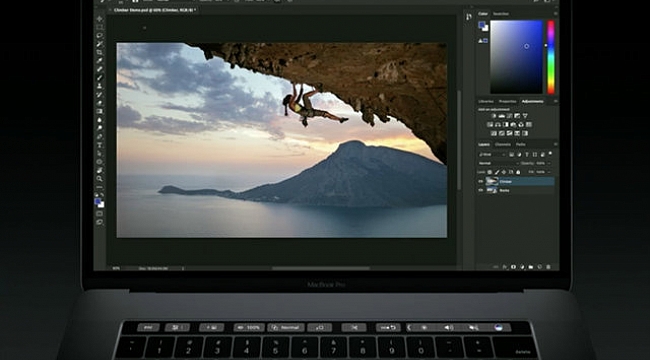Screen dimensions: 650x360
Task: Switch to the Channels tab
Action: click(x=503, y=144)
